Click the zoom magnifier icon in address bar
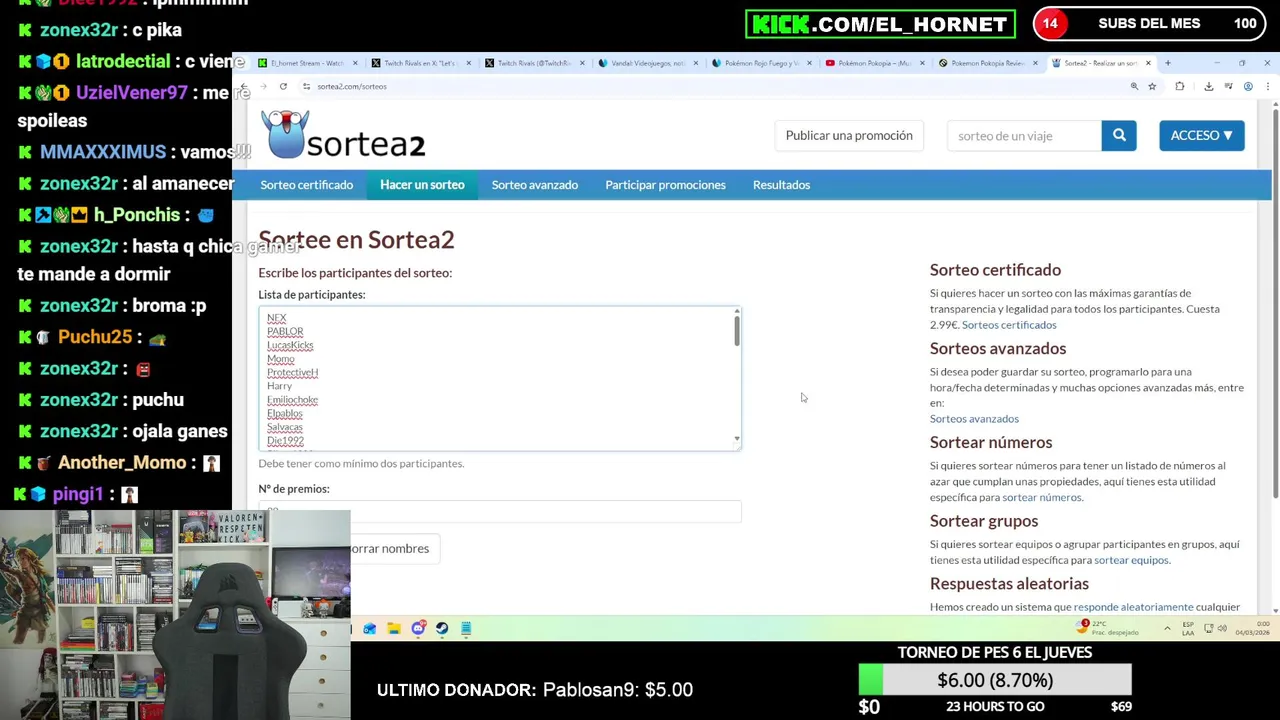The width and height of the screenshot is (1280, 720). coord(1134,86)
